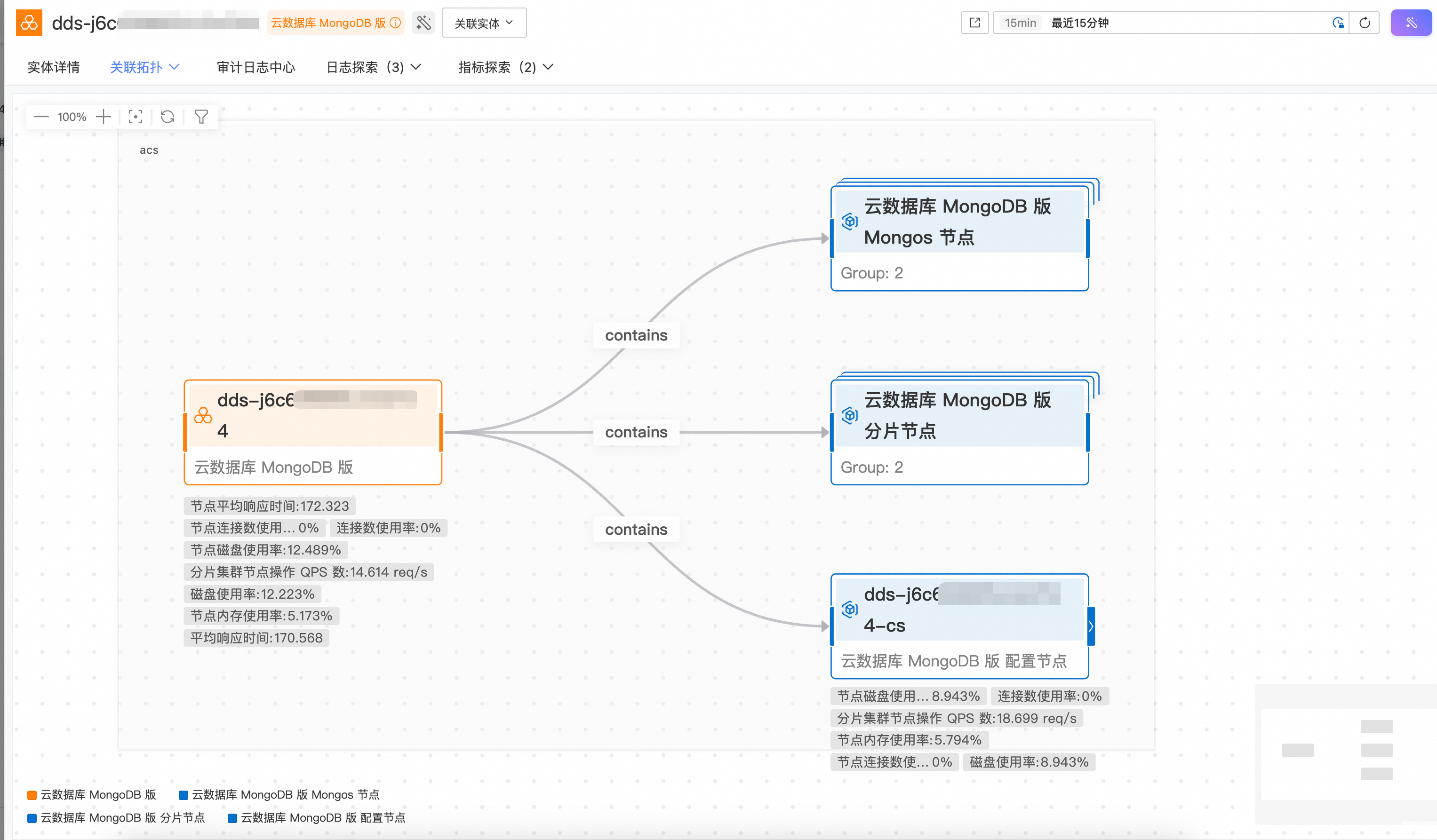Click the zoom in plus icon
Screen dimensions: 1437x840
click(103, 117)
